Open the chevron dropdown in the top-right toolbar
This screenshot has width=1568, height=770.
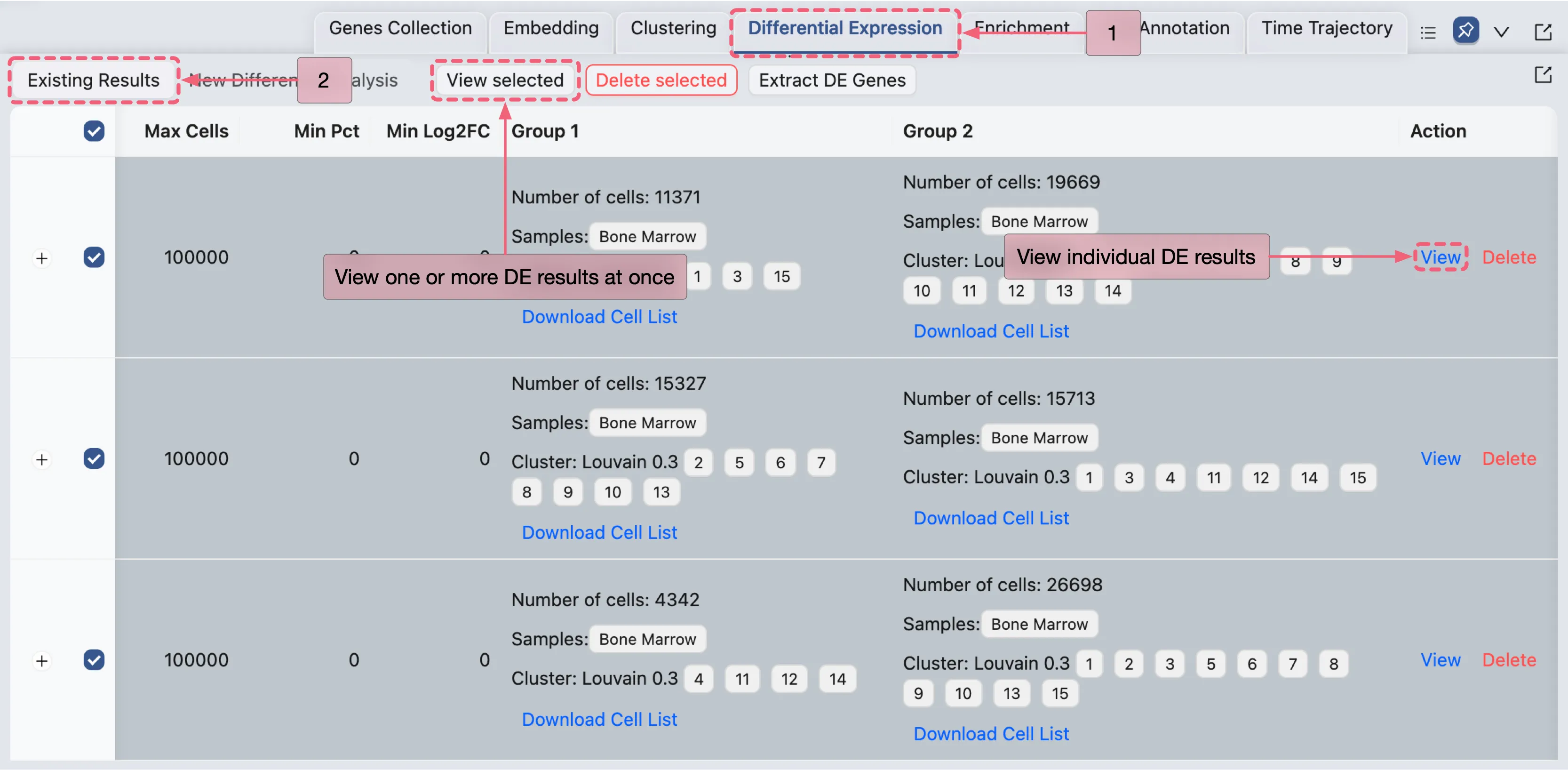(1502, 32)
